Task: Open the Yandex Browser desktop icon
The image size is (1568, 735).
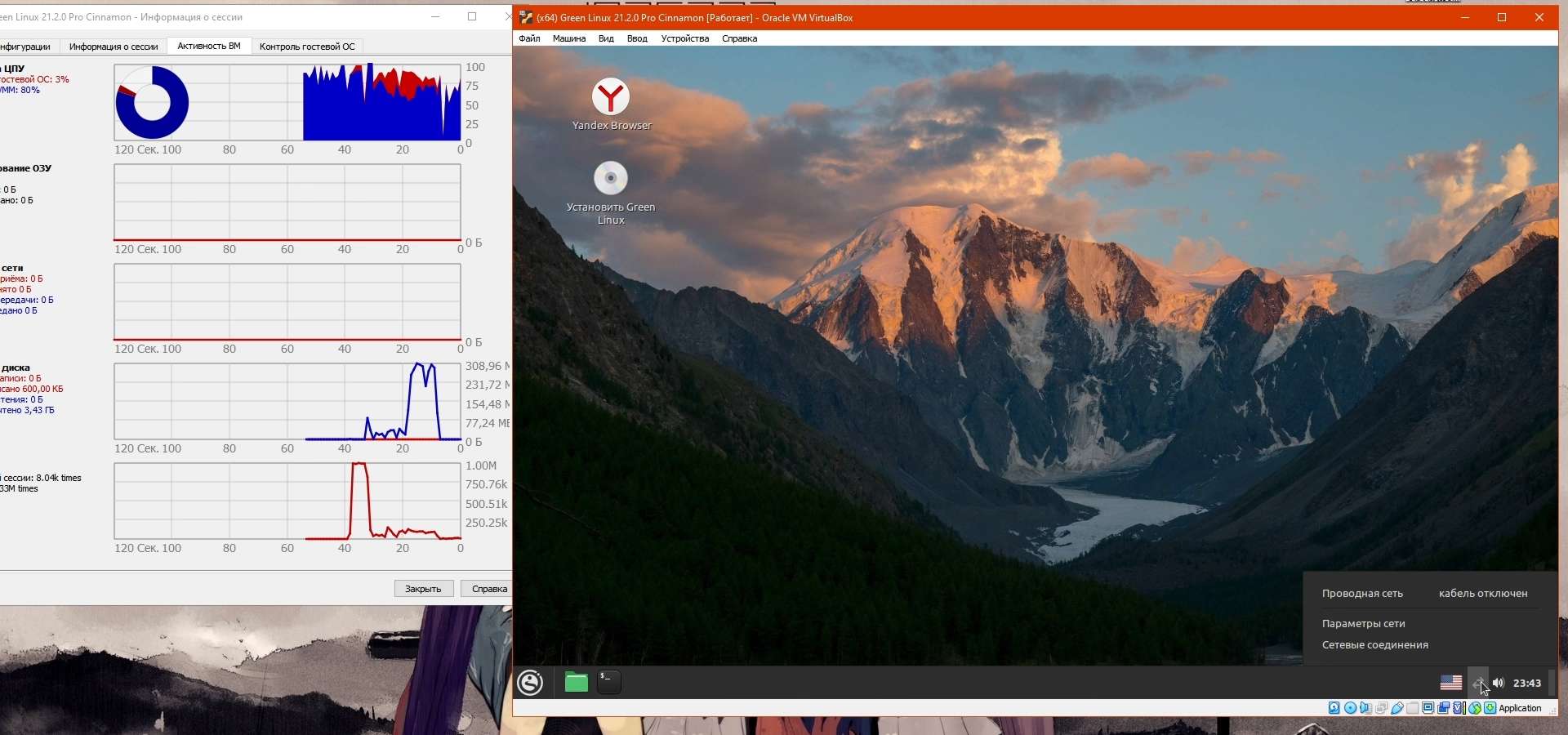Action: [x=611, y=104]
